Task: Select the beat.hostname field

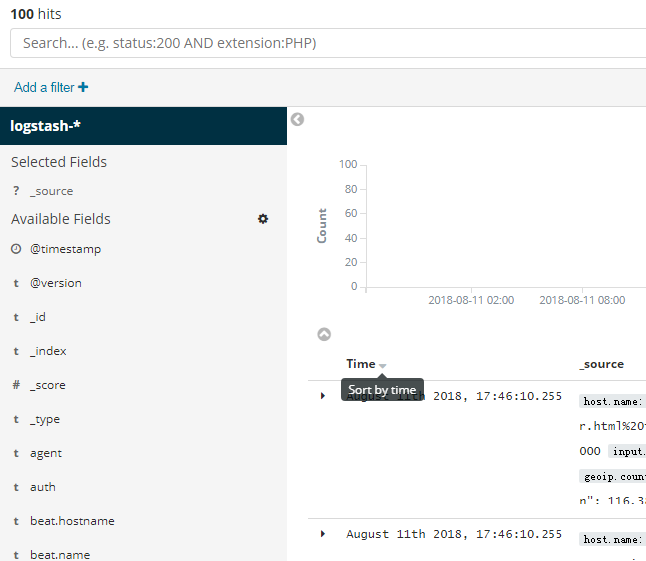Action: (x=72, y=521)
